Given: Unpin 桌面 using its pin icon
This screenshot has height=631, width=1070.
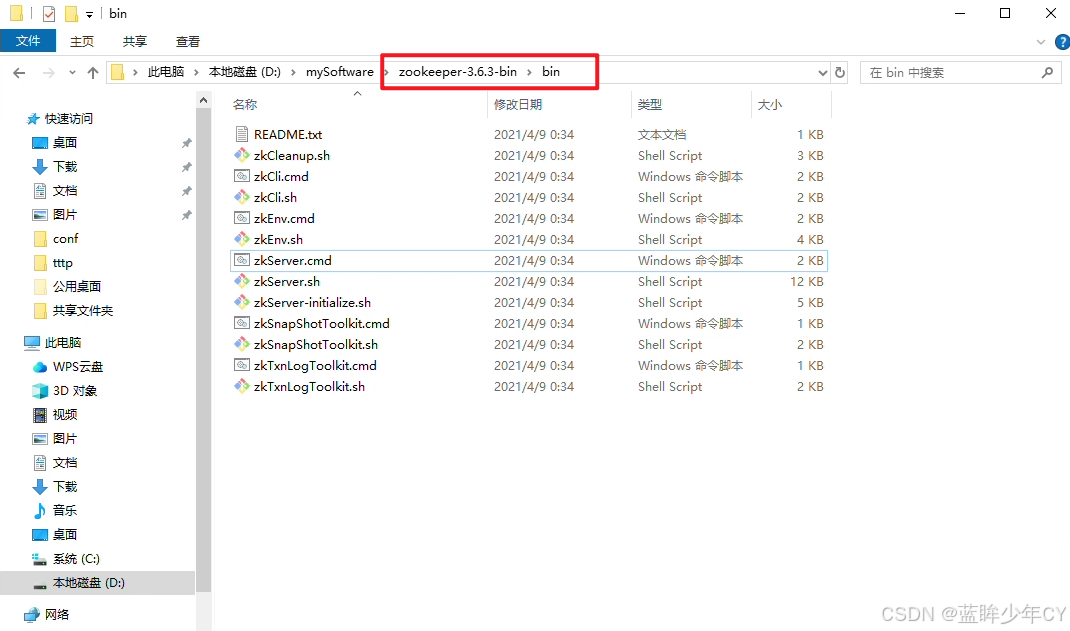Looking at the screenshot, I should [186, 143].
